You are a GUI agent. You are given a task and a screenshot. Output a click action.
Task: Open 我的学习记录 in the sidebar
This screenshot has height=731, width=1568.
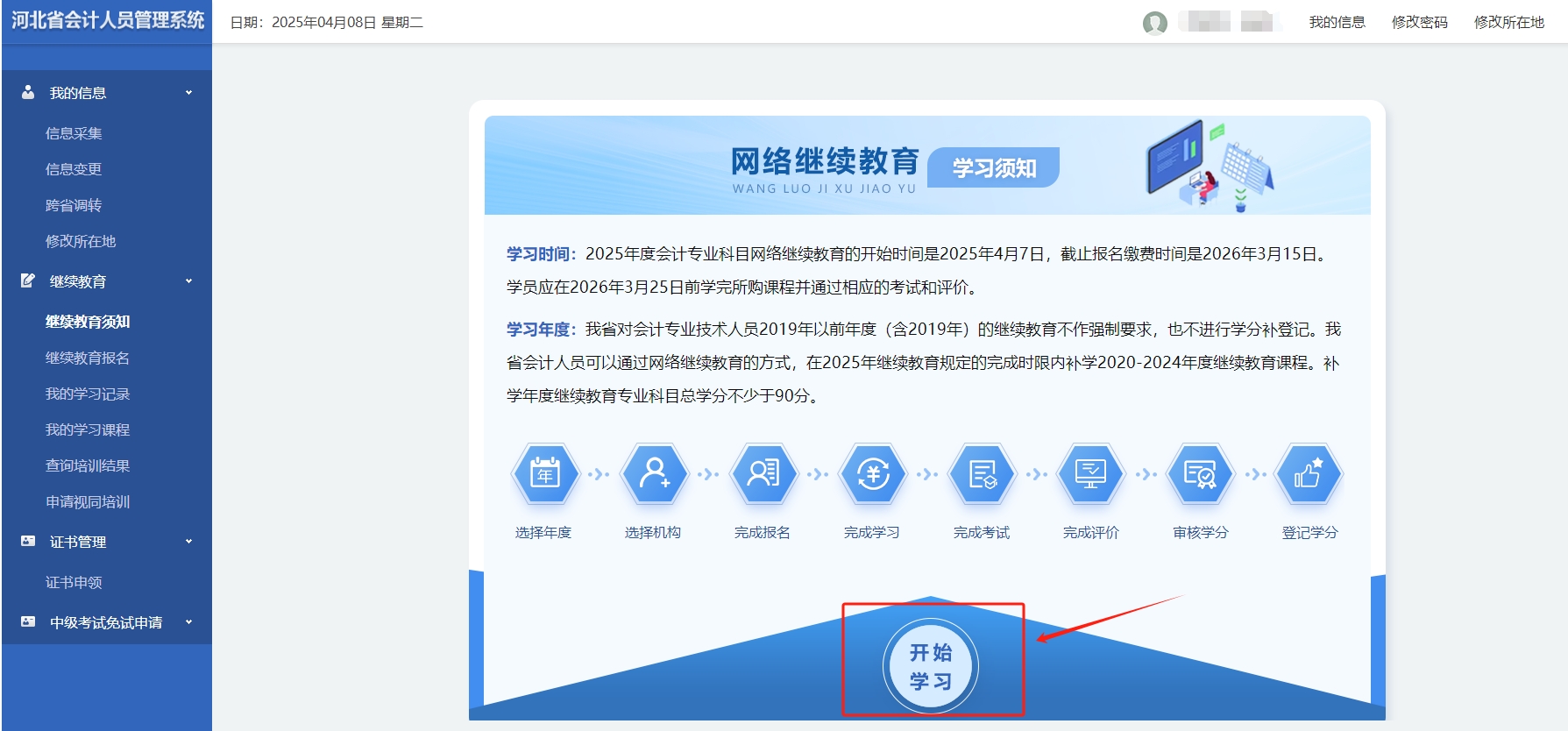pyautogui.click(x=88, y=394)
